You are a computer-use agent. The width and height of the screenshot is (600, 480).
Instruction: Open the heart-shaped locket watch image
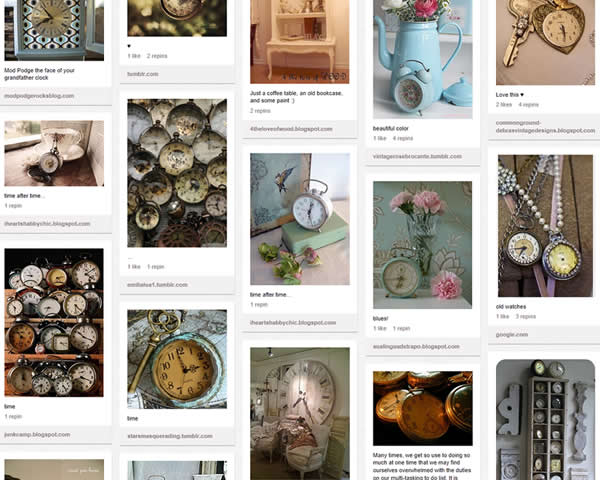[545, 42]
